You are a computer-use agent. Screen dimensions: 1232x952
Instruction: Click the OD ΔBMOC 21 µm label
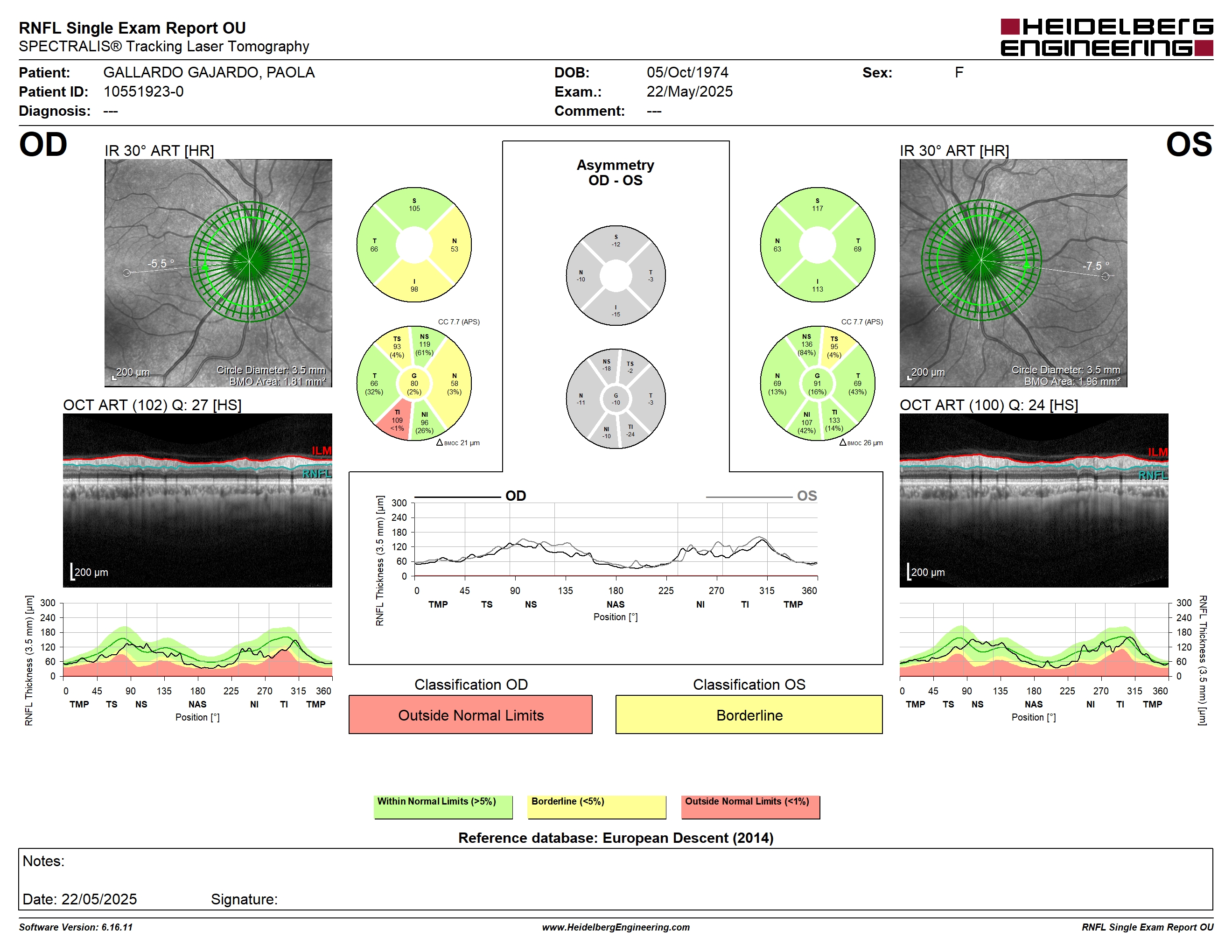(458, 443)
